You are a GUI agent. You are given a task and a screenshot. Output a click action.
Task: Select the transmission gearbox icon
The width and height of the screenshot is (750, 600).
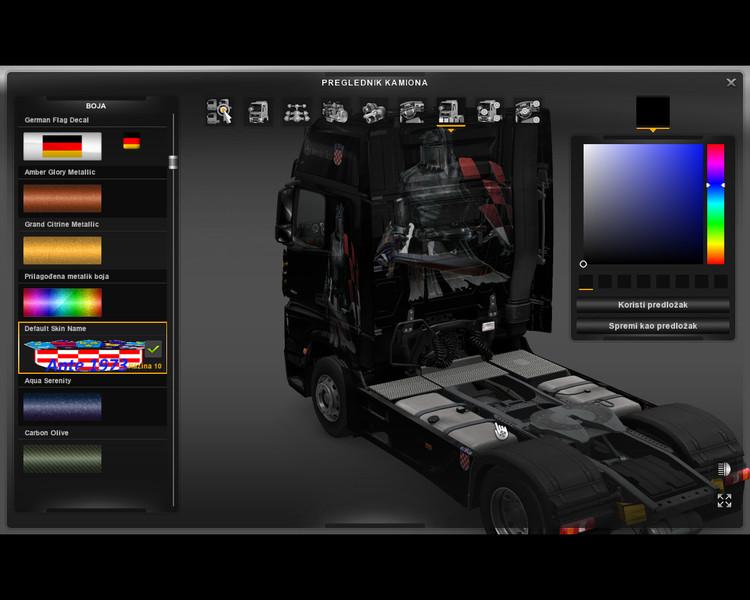[x=372, y=112]
